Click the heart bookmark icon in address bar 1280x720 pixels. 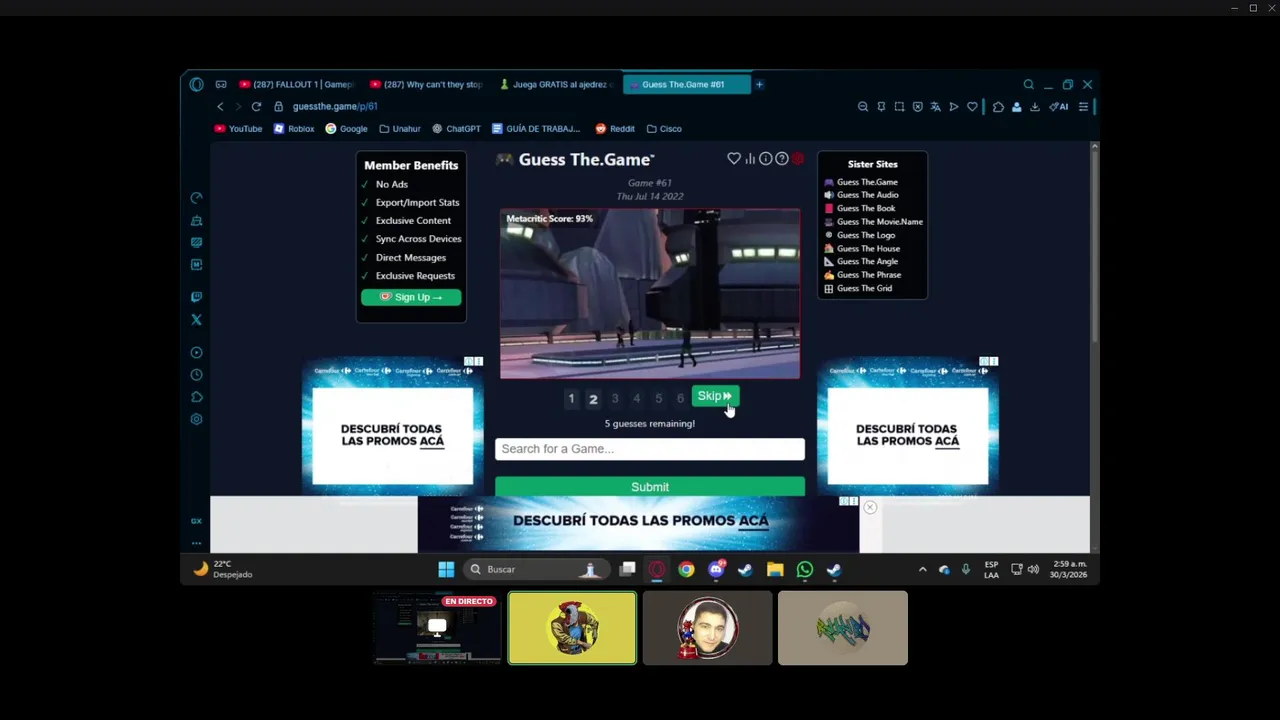(x=972, y=106)
